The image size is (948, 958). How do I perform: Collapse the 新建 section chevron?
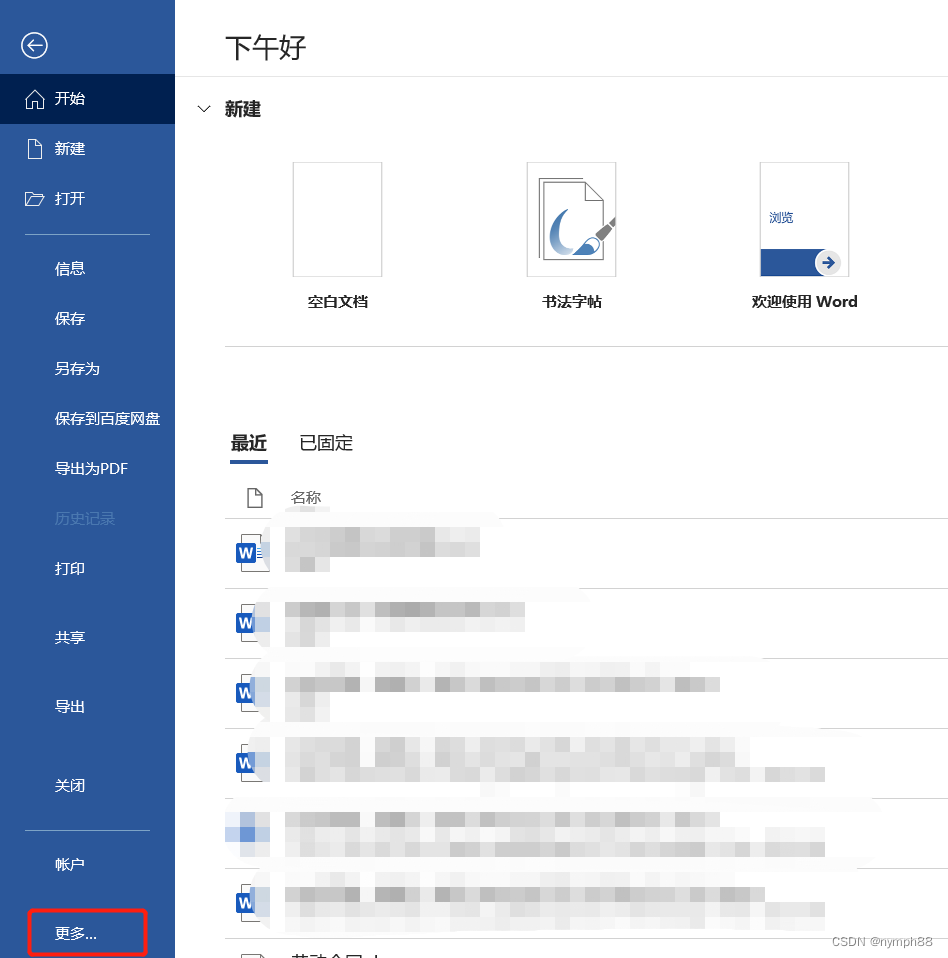pyautogui.click(x=204, y=109)
